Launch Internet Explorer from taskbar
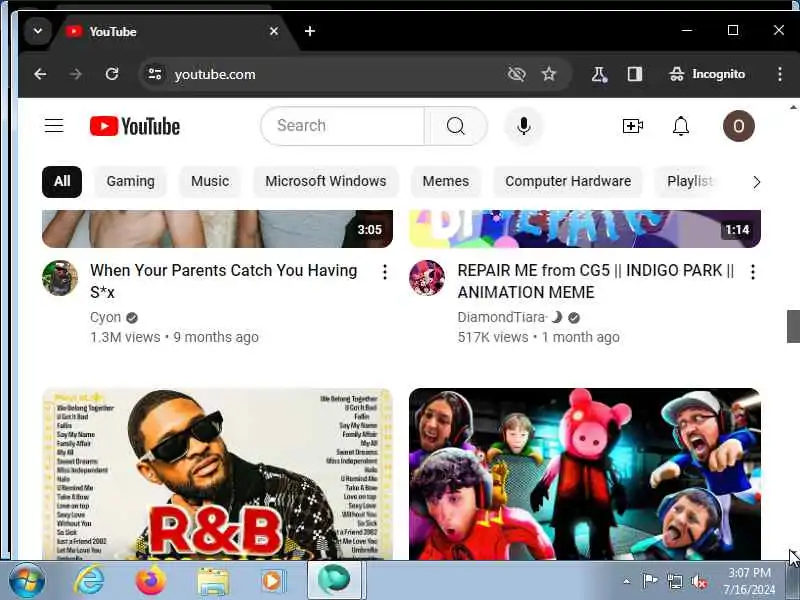Viewport: 800px width, 600px height. coord(89,581)
